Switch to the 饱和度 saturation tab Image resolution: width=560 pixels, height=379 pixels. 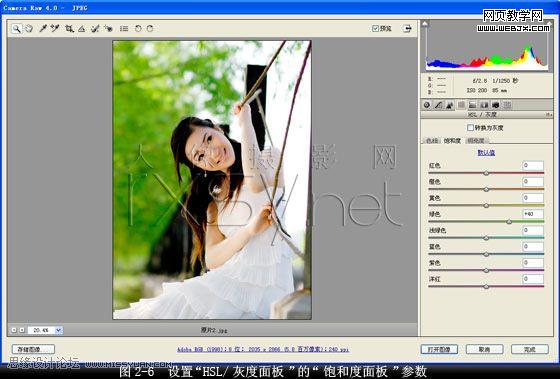coord(452,141)
